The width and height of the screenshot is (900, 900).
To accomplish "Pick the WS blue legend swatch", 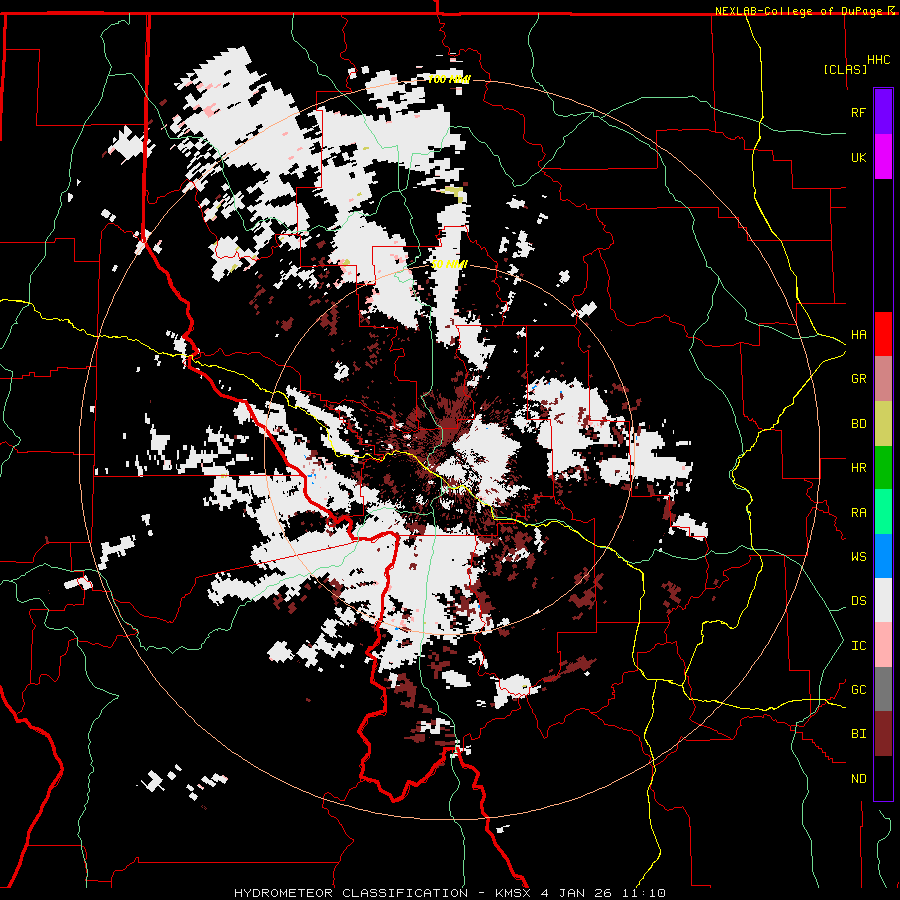I will (883, 556).
